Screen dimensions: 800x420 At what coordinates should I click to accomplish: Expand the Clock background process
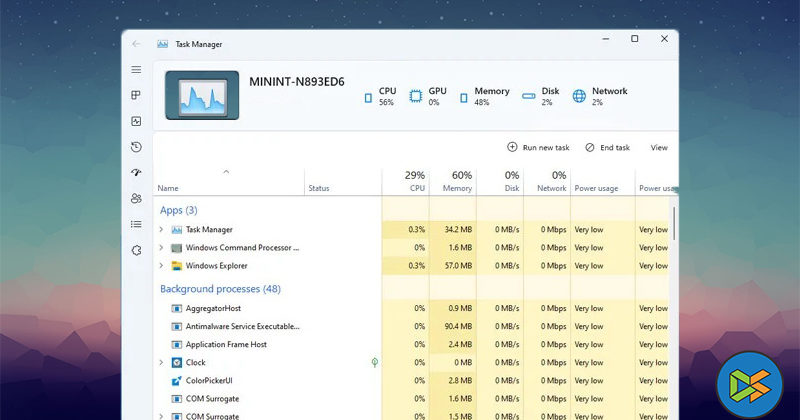[x=161, y=362]
